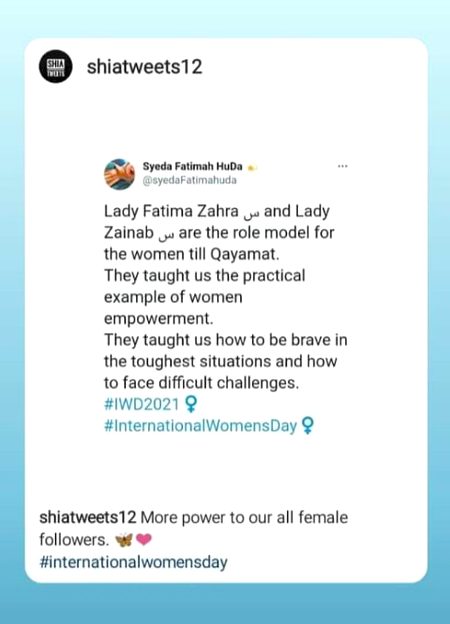Tap the butterfly emoji in the caption
The width and height of the screenshot is (450, 624).
tap(124, 540)
